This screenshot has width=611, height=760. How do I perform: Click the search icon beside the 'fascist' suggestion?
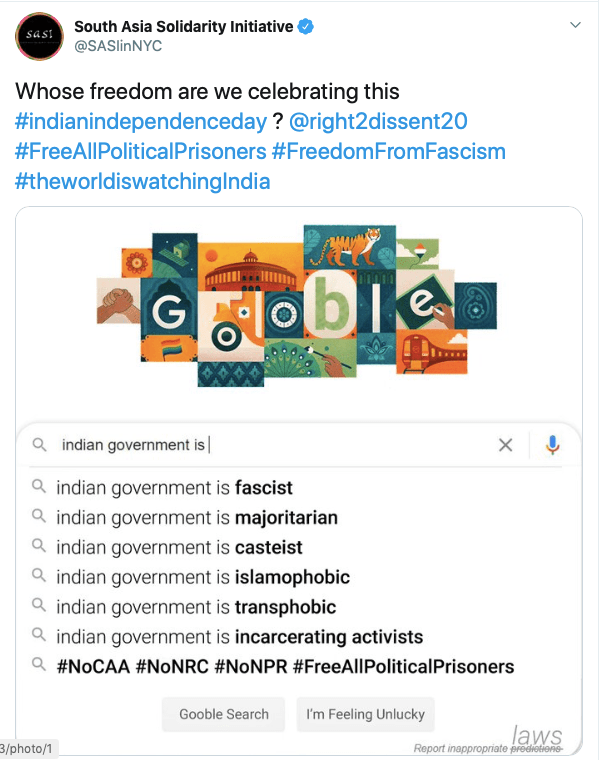point(39,488)
